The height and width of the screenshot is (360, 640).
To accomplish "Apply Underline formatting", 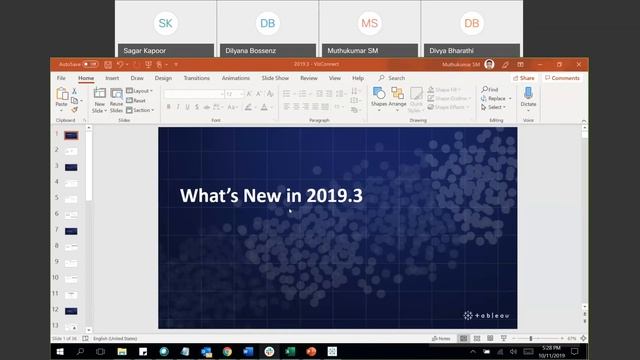I will pos(187,107).
